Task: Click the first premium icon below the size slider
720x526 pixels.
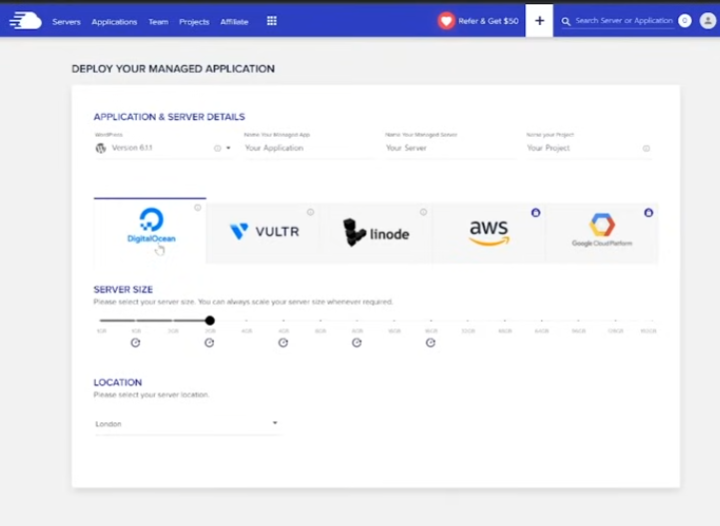Action: (x=135, y=342)
